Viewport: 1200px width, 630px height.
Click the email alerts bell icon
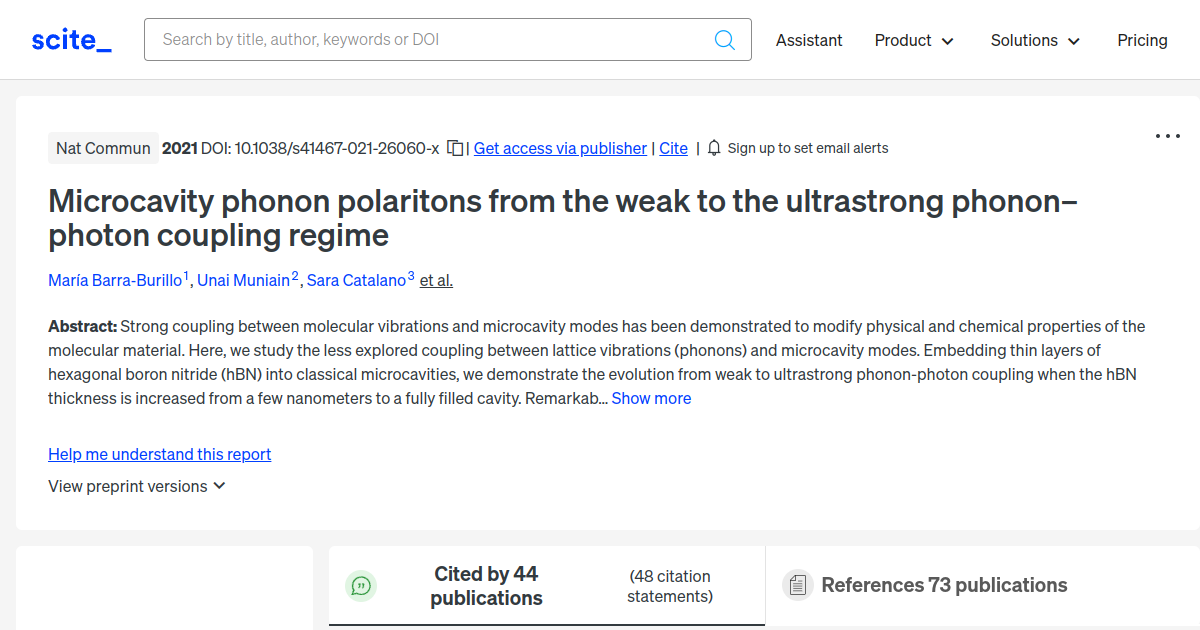click(714, 148)
